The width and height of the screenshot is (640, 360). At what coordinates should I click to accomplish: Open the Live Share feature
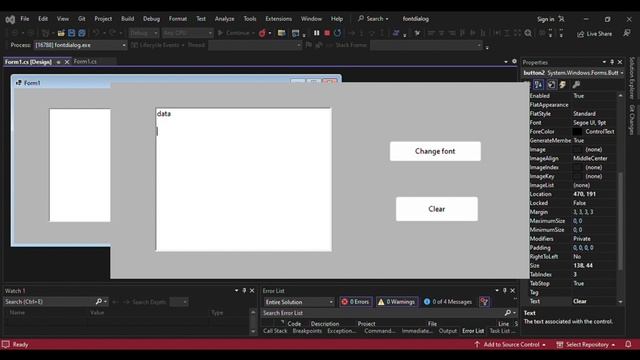(595, 34)
